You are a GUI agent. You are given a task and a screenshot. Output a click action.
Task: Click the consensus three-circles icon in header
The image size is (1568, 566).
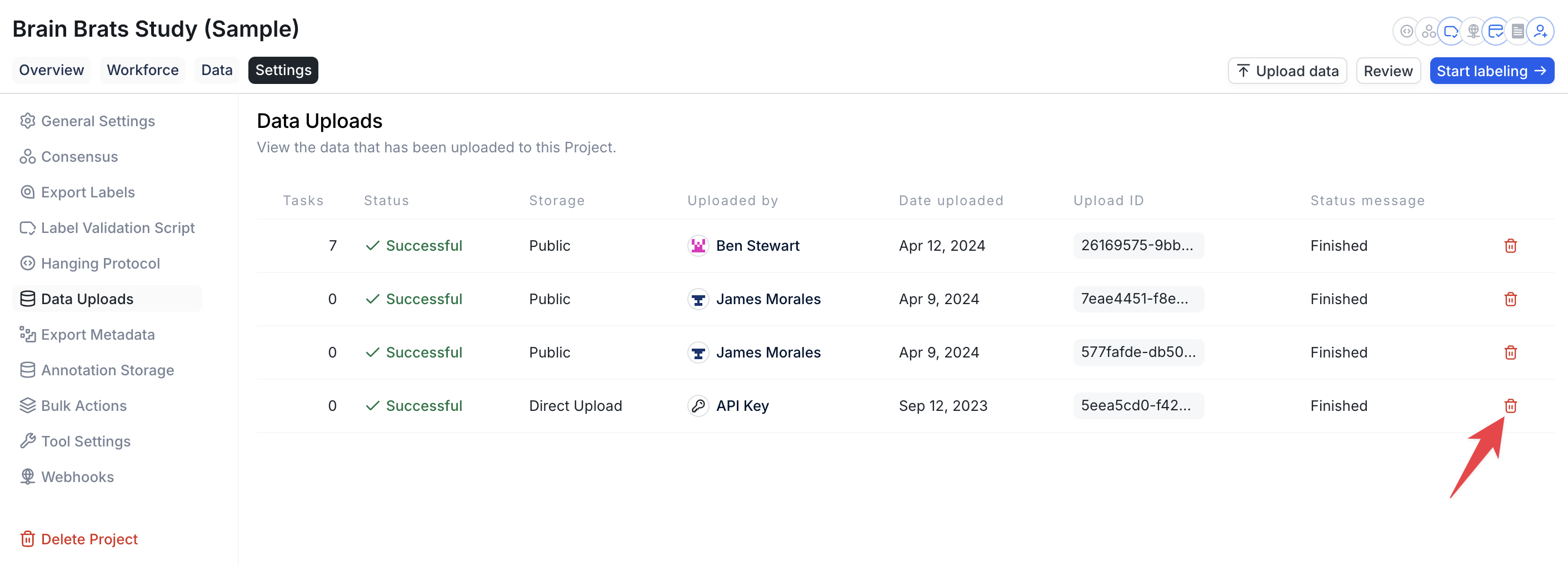(x=1429, y=31)
